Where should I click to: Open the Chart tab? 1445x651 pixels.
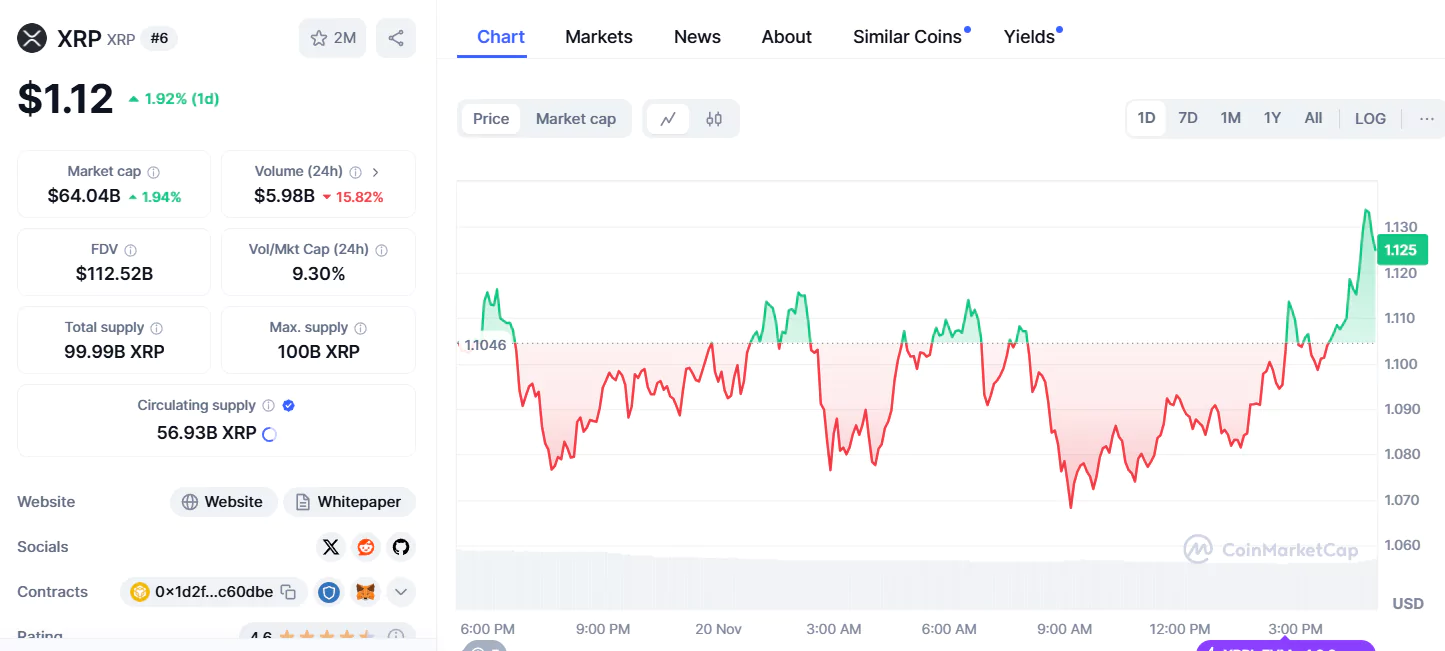tap(501, 37)
